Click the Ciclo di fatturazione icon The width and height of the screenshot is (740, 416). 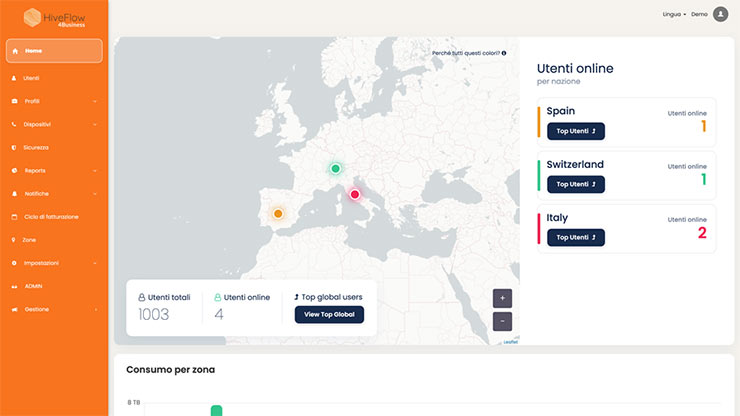[14, 217]
